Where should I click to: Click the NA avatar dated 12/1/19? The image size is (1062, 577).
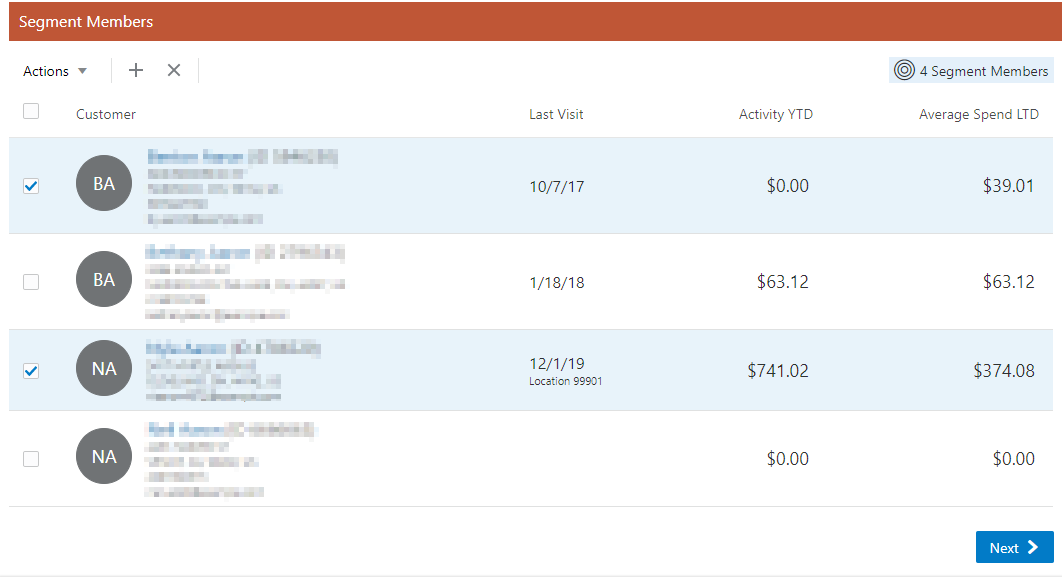(x=104, y=368)
